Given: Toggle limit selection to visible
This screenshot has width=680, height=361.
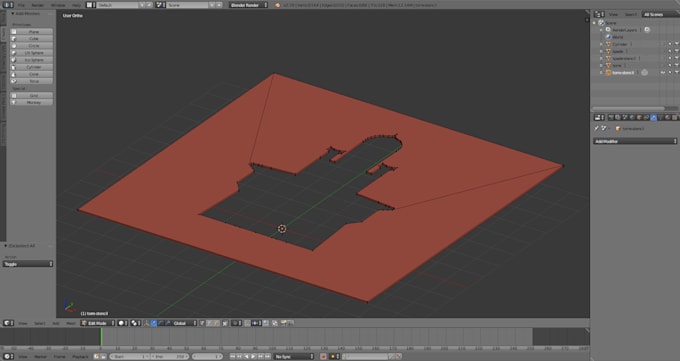Looking at the screenshot, I should 225,323.
